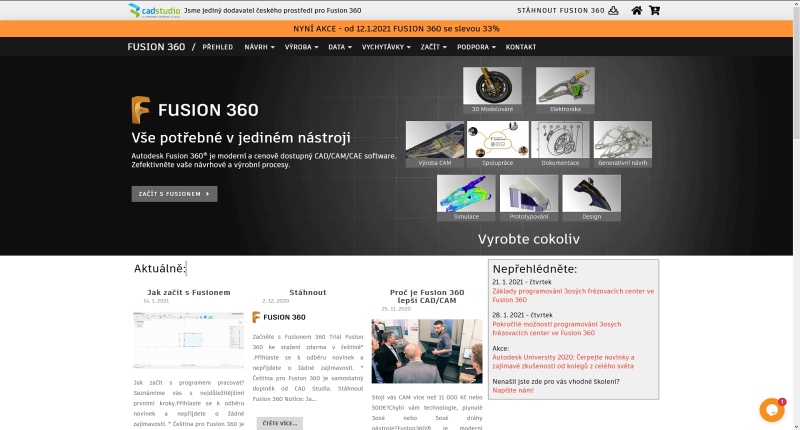Open the Generativní návrh tile
The width and height of the screenshot is (800, 430).
click(x=623, y=144)
